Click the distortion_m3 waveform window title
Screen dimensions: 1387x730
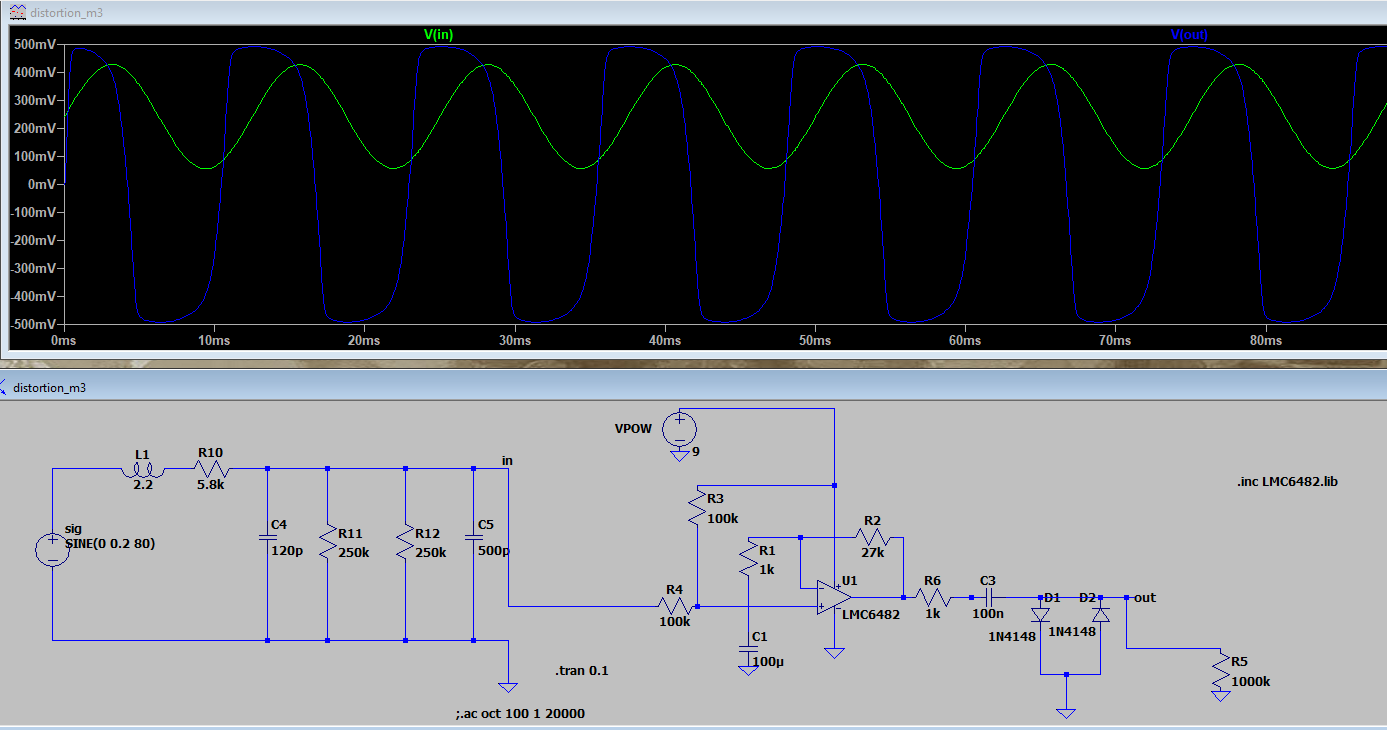tap(66, 13)
